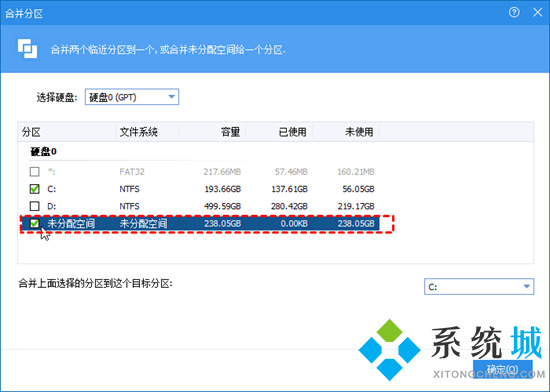The image size is (550, 392).
Task: Click the 217.66MB capacity value
Action: click(222, 172)
